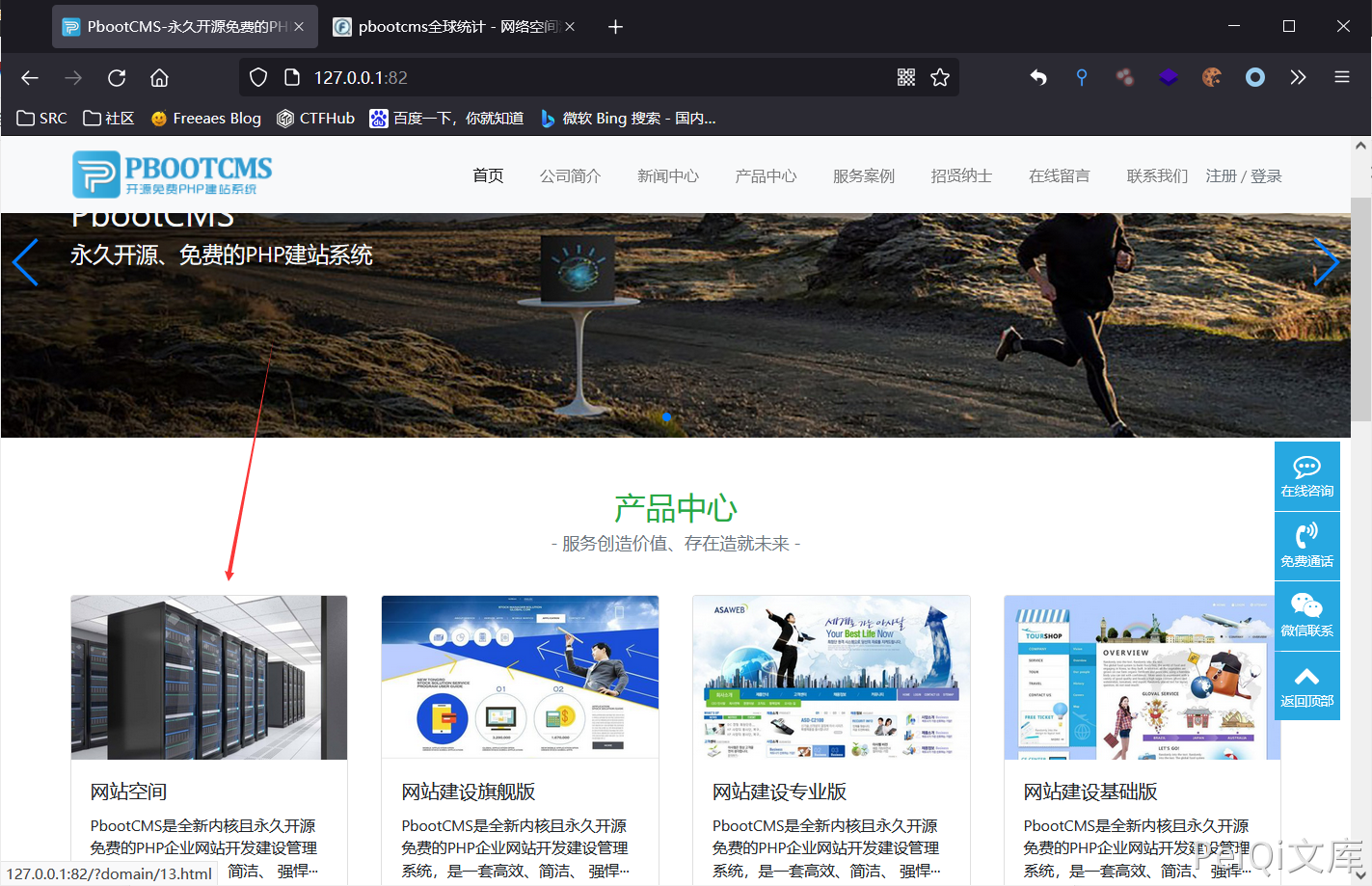Click the 网站建设旗舰版 title
The height and width of the screenshot is (886, 1372).
coord(469,792)
